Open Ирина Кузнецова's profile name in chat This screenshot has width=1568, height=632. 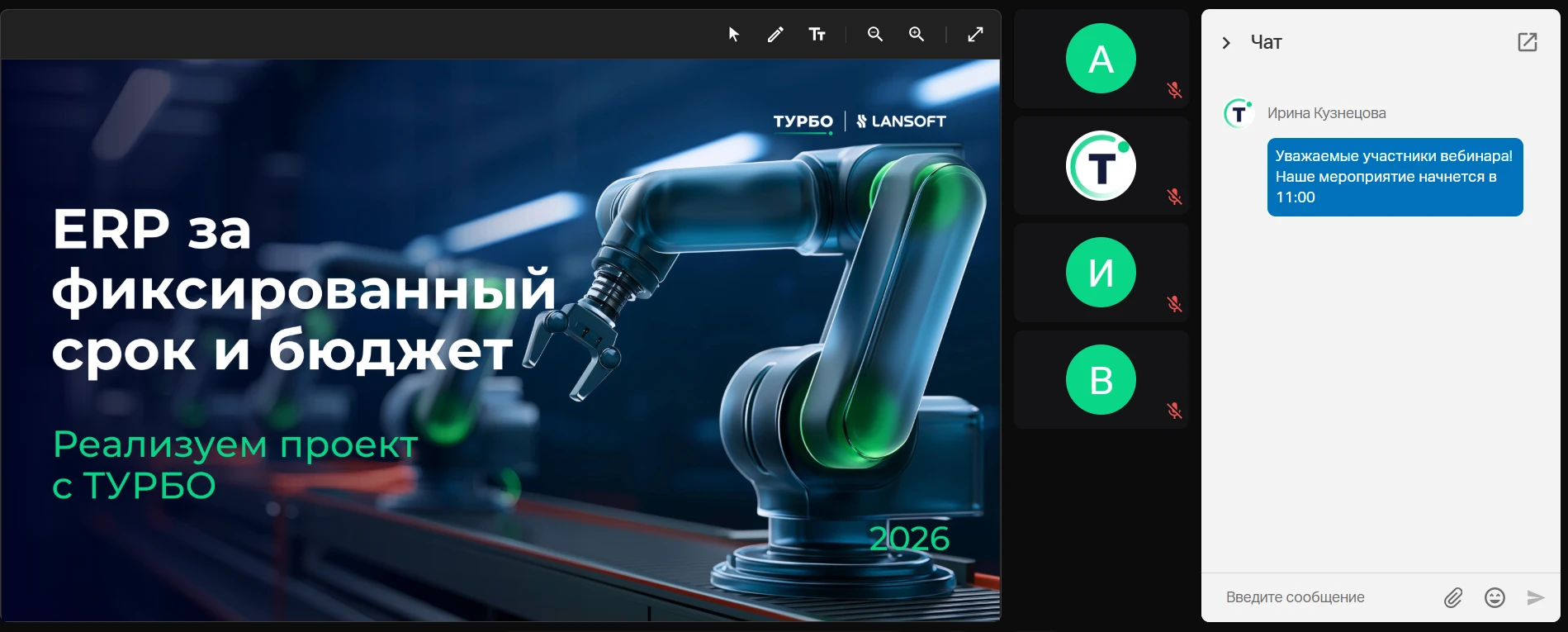pos(1326,113)
